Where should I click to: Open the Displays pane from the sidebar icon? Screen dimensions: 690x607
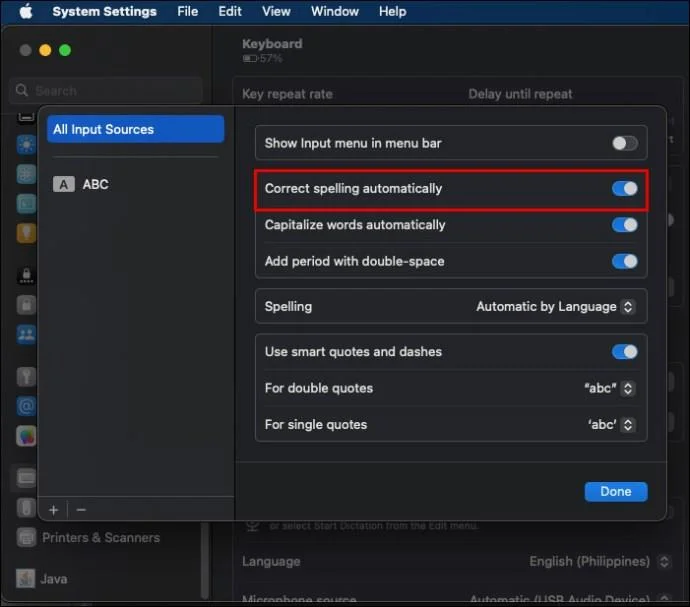[x=26, y=144]
